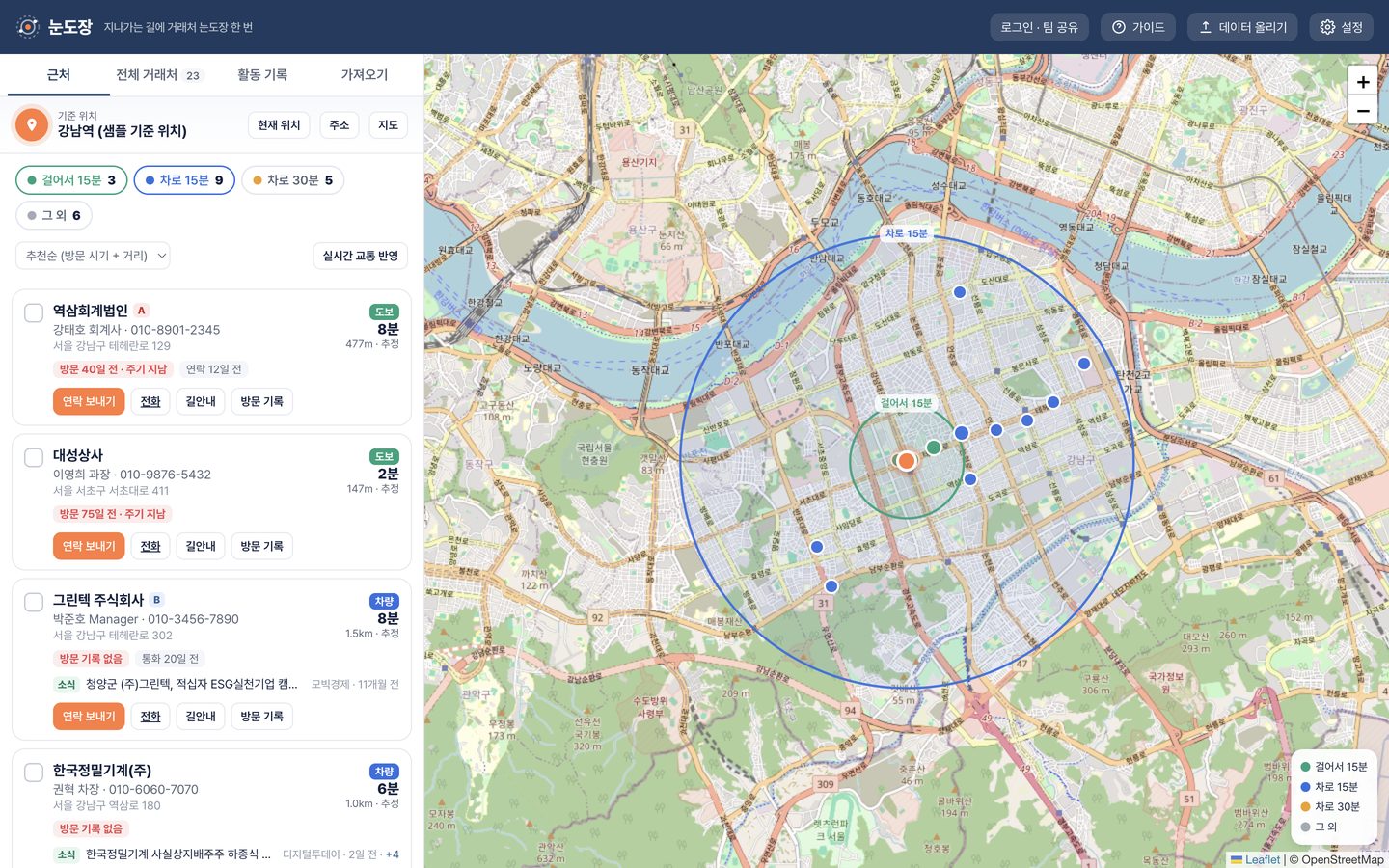Click the 한국정밀기계 사실상지배주주 news headline
This screenshot has width=1389, height=868.
pyautogui.click(x=177, y=854)
